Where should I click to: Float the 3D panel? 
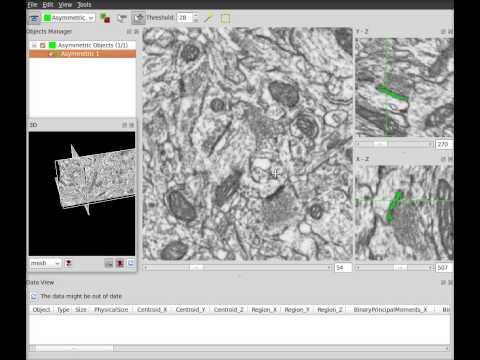(124, 125)
